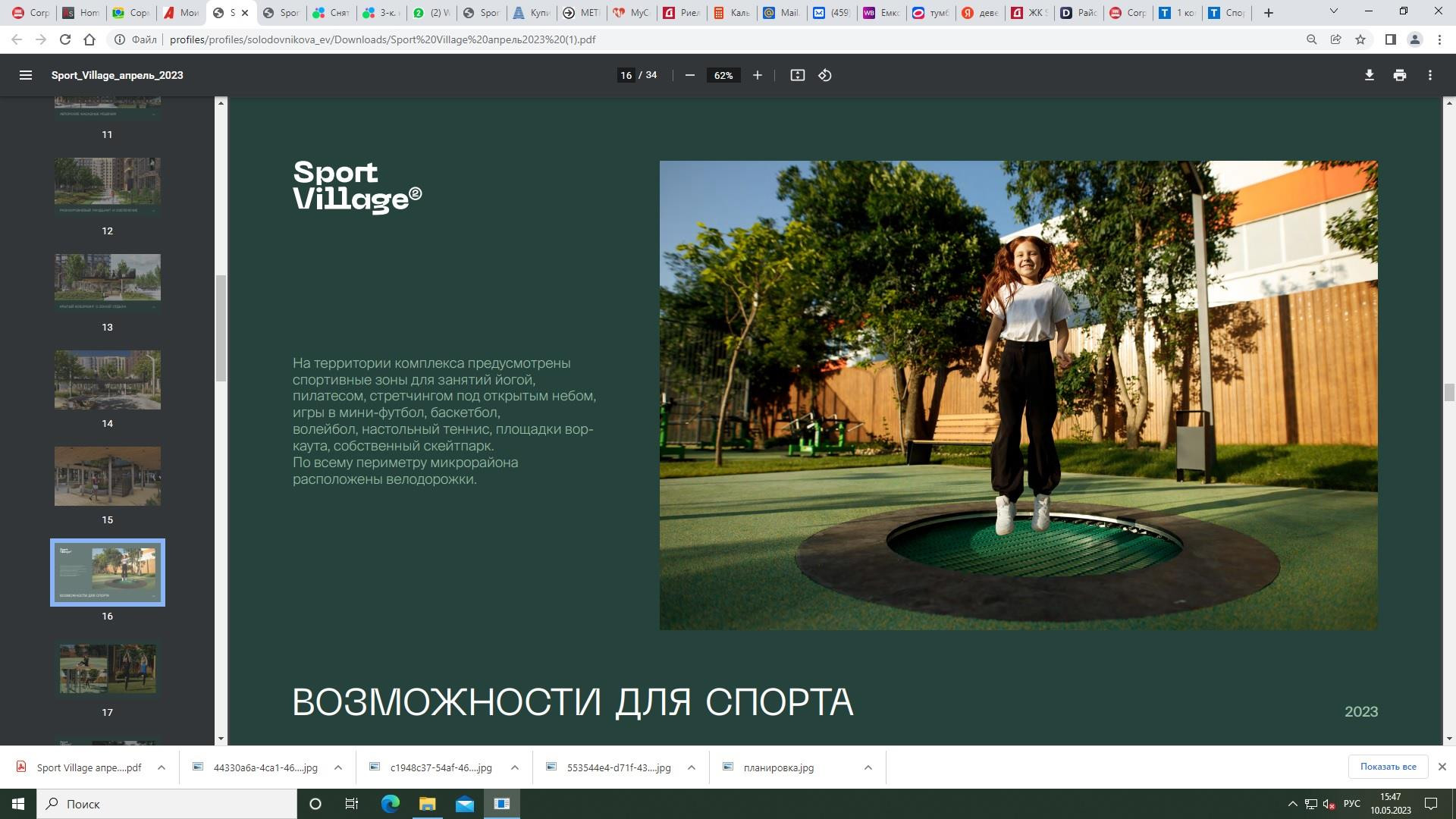Viewport: 1456px width, 819px height.
Task: Toggle the PDF sidebar menu icon
Action: click(25, 75)
